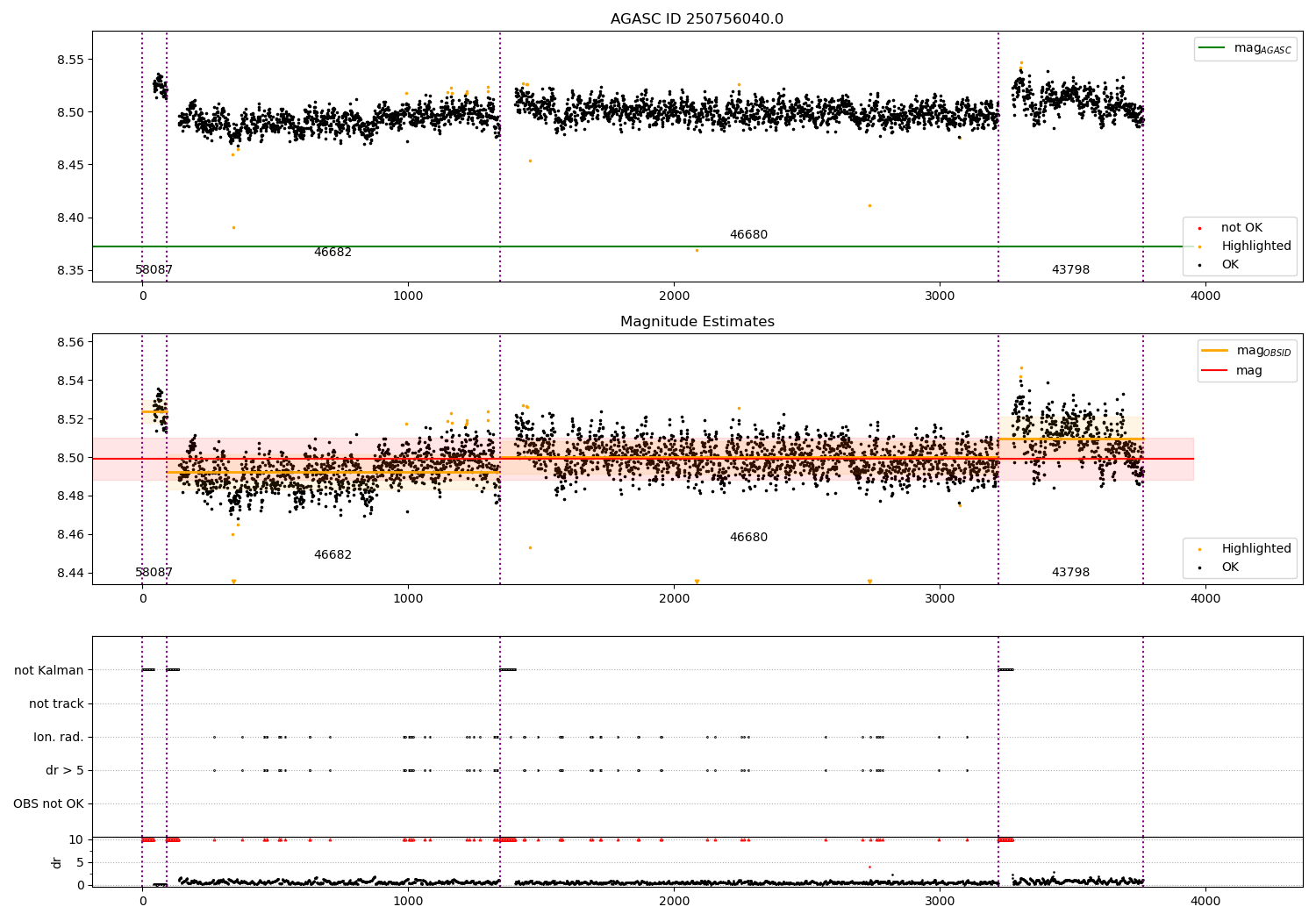Click the 8.40 y-axis tick label
Screen dimensions: 1316x921
coord(70,218)
